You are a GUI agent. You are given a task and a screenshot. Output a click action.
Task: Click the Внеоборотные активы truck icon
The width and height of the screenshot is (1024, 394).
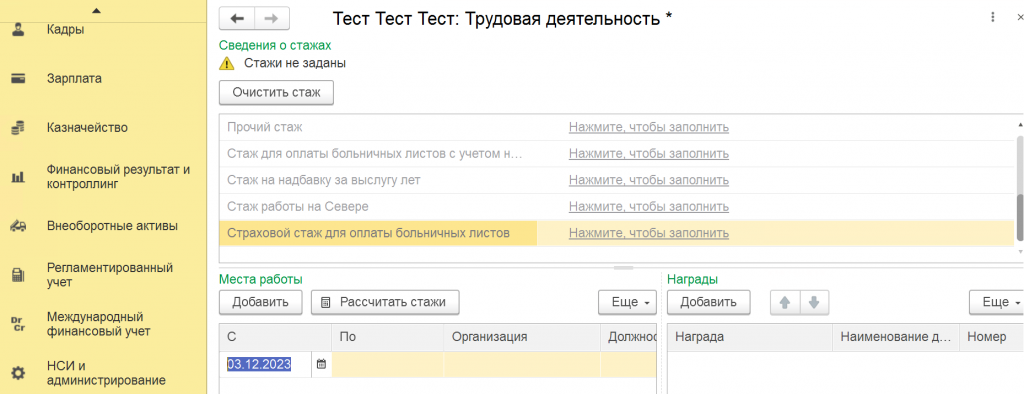[x=19, y=227]
